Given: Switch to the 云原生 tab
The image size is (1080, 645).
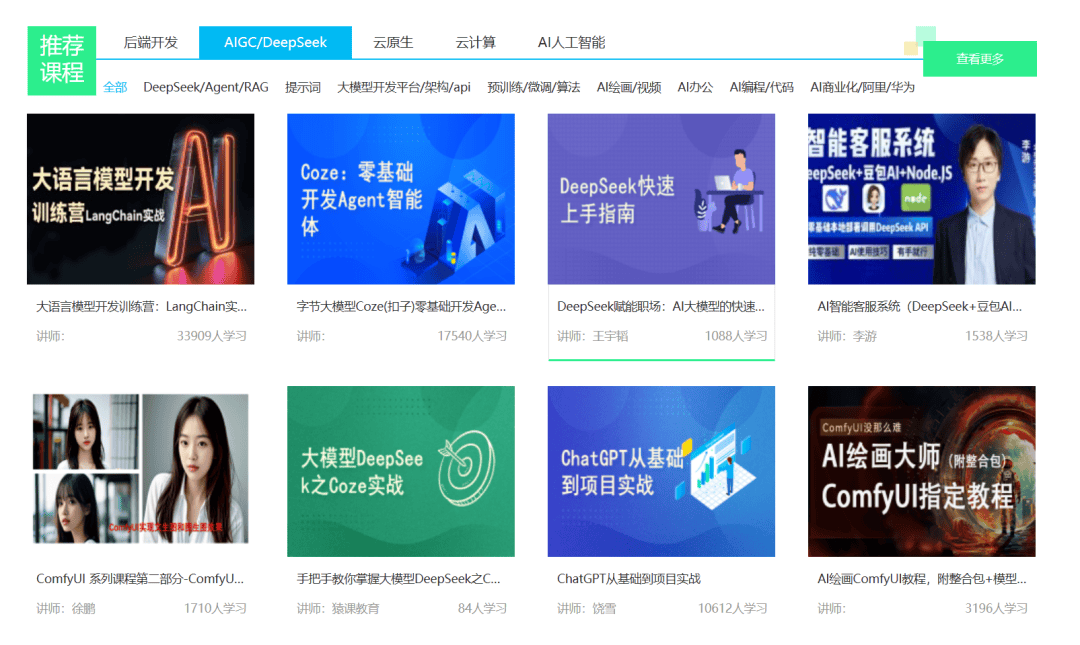Looking at the screenshot, I should (x=393, y=43).
